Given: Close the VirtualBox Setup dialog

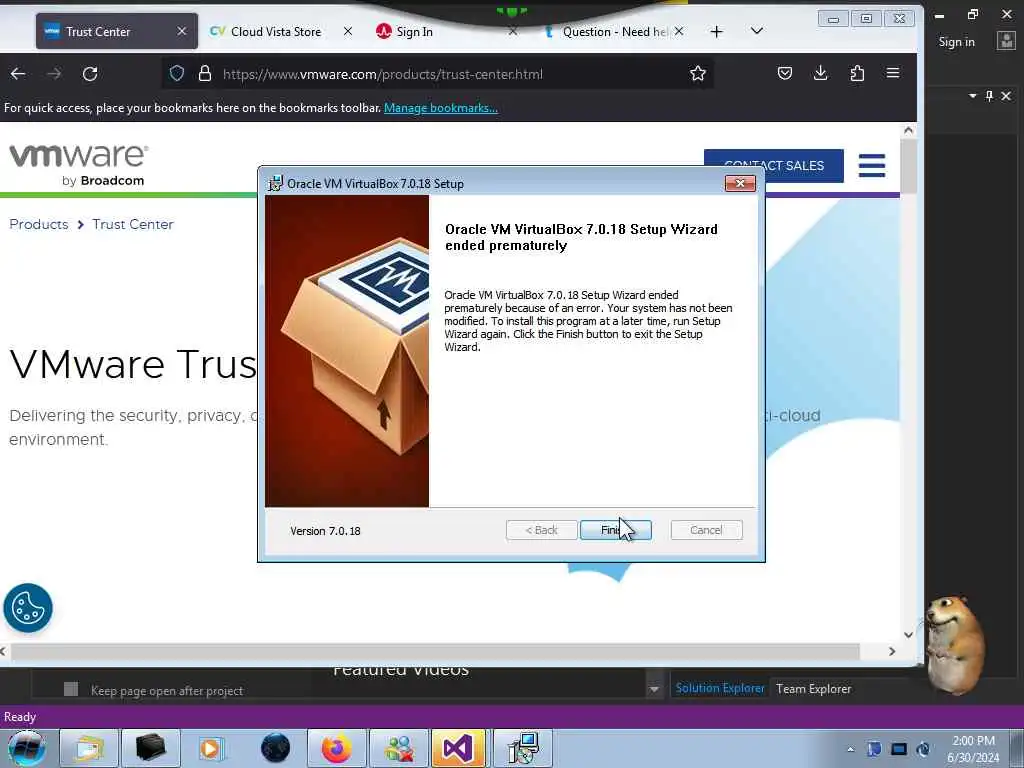Looking at the screenshot, I should pos(740,184).
